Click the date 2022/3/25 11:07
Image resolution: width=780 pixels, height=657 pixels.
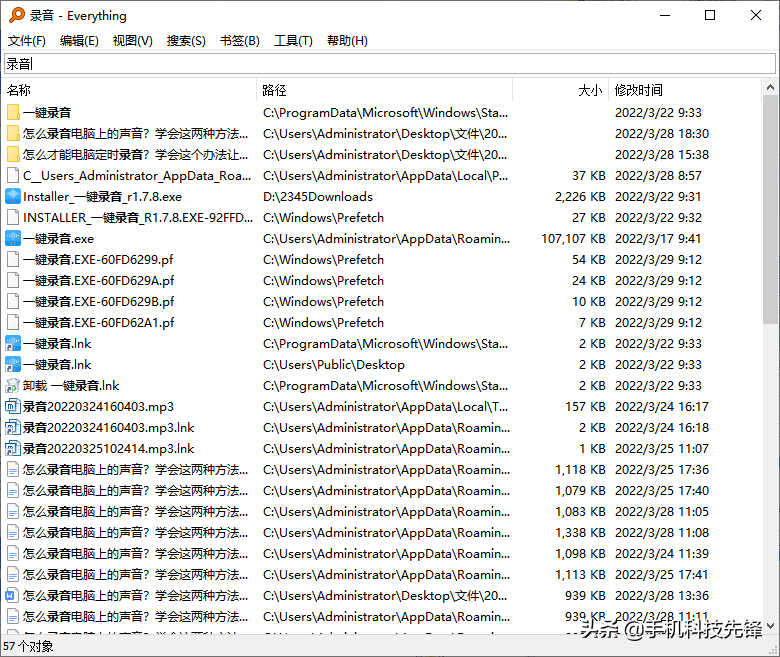(662, 449)
